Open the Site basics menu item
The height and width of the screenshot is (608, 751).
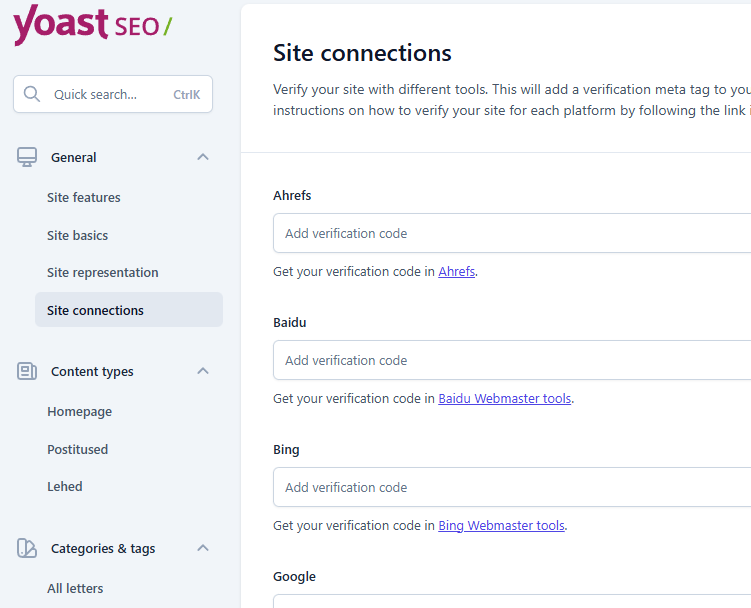78,235
